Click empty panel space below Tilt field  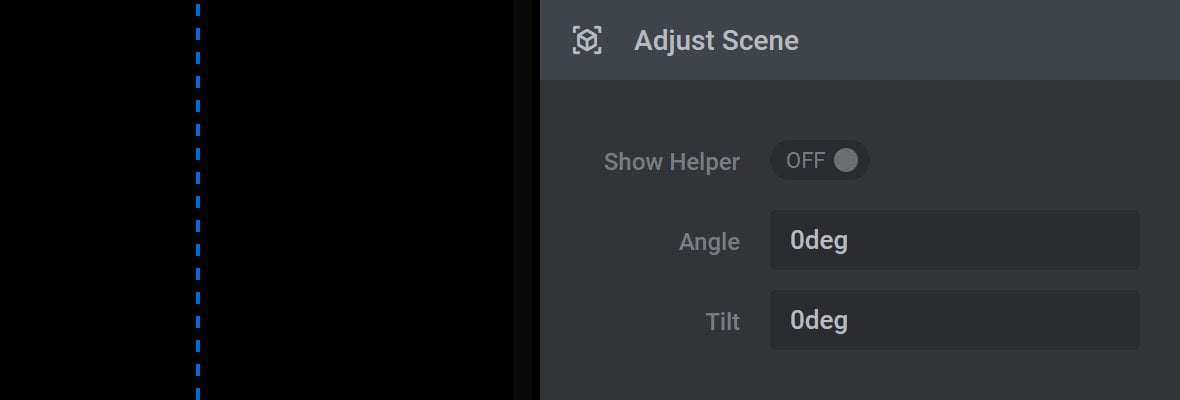click(859, 376)
